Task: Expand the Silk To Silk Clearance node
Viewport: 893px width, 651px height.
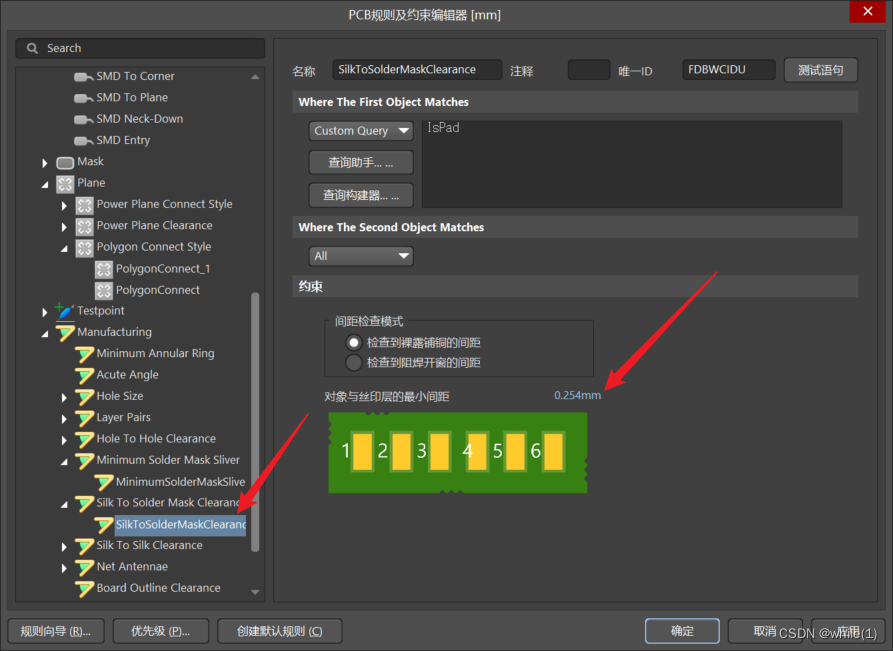Action: pyautogui.click(x=64, y=546)
